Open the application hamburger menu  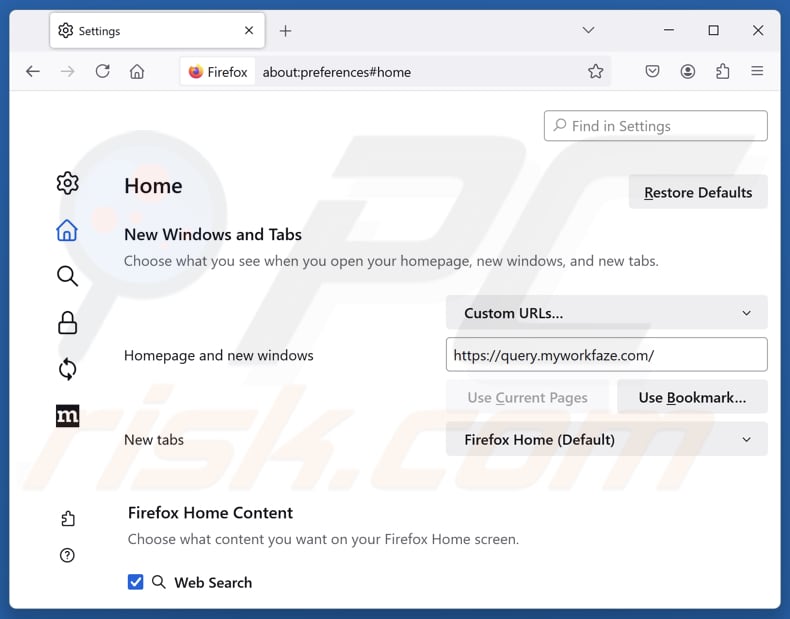point(757,72)
